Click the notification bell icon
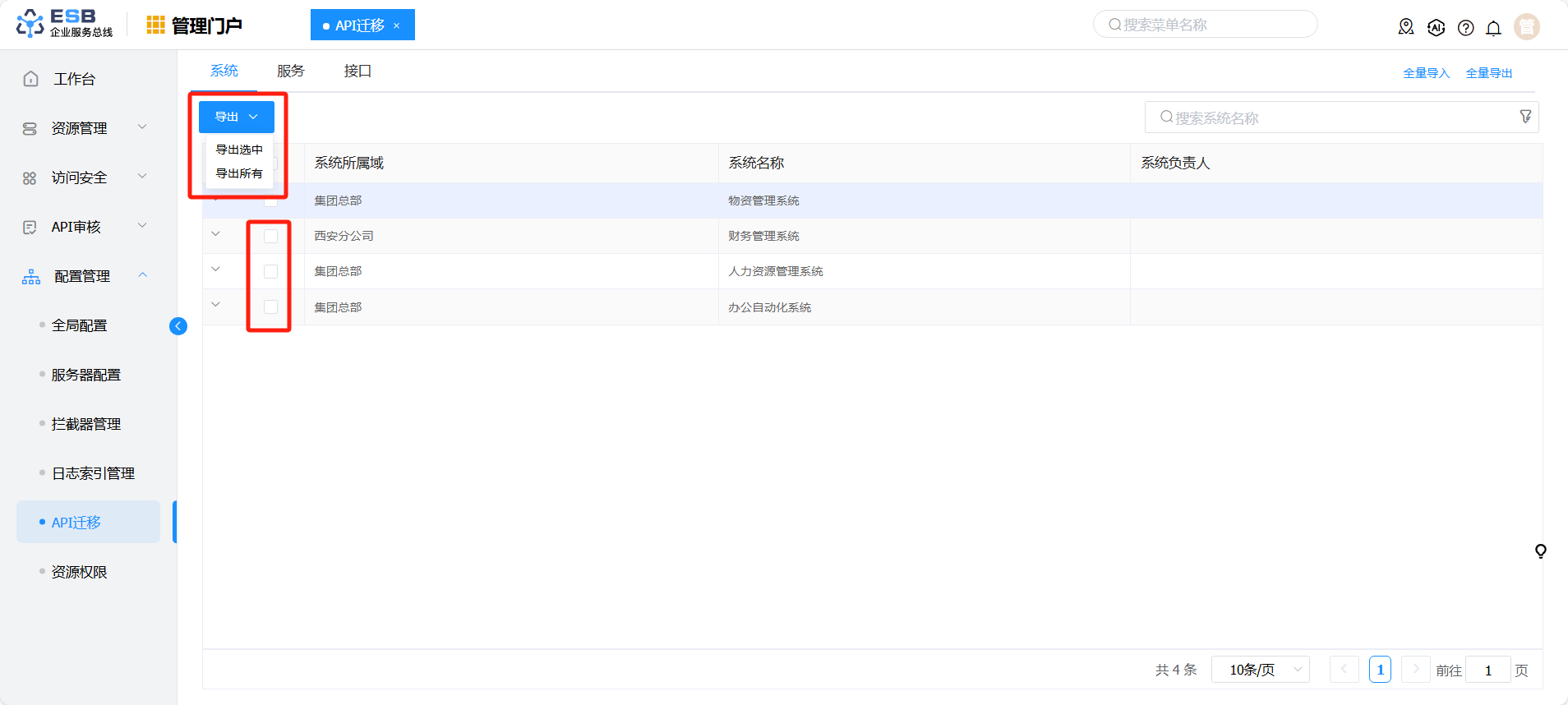The width and height of the screenshot is (1568, 705). pyautogui.click(x=1493, y=28)
